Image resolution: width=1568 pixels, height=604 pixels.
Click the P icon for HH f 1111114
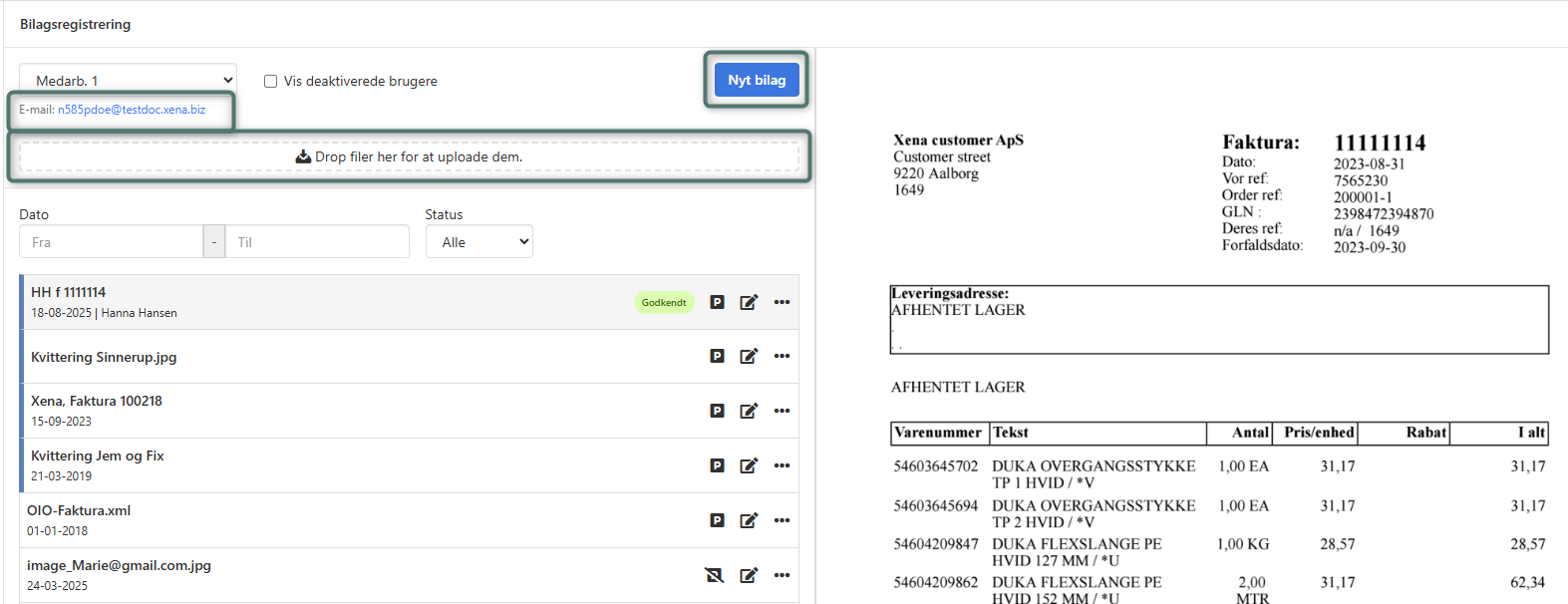coord(717,302)
